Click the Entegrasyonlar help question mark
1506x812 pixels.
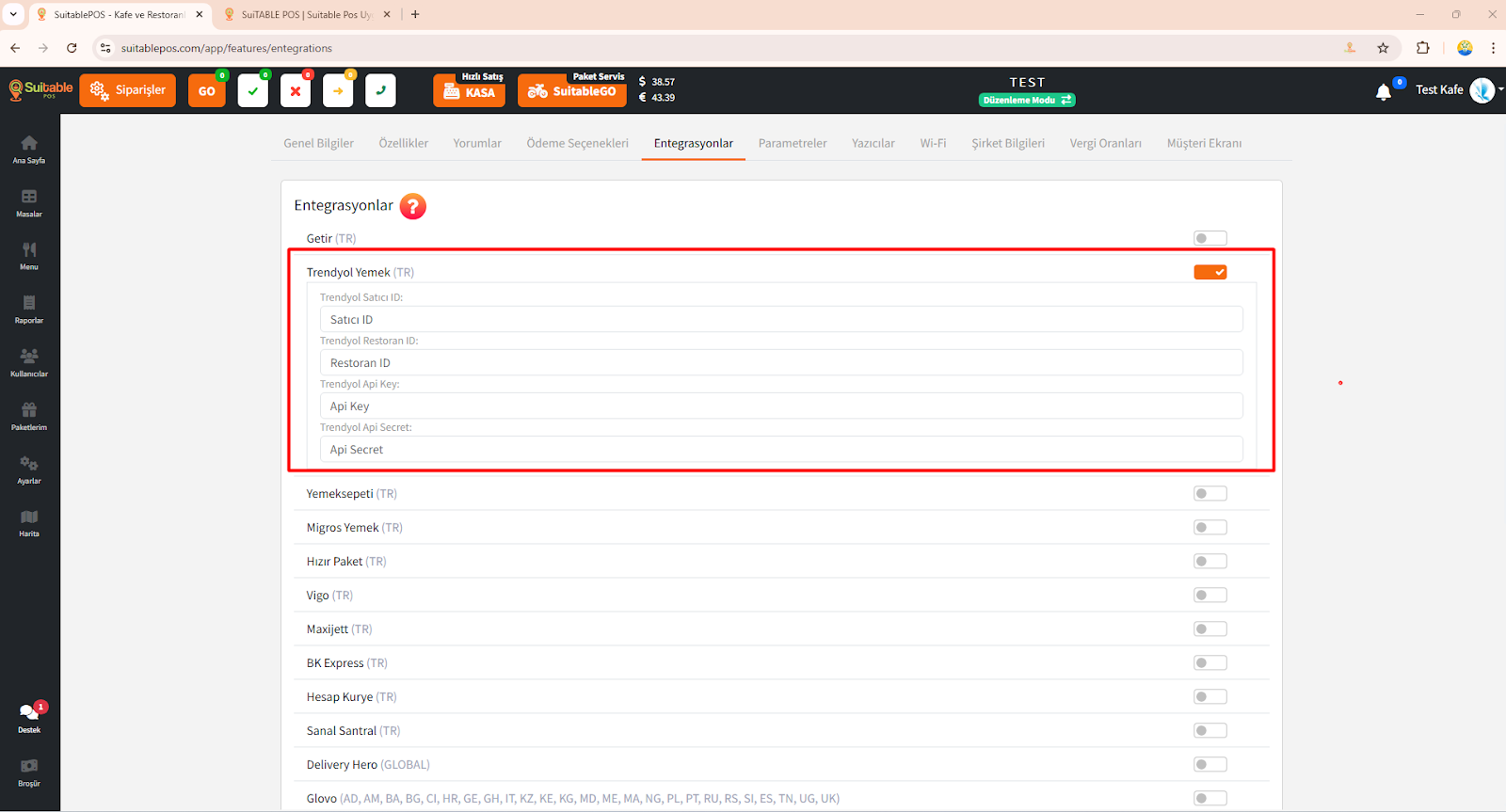pos(413,206)
